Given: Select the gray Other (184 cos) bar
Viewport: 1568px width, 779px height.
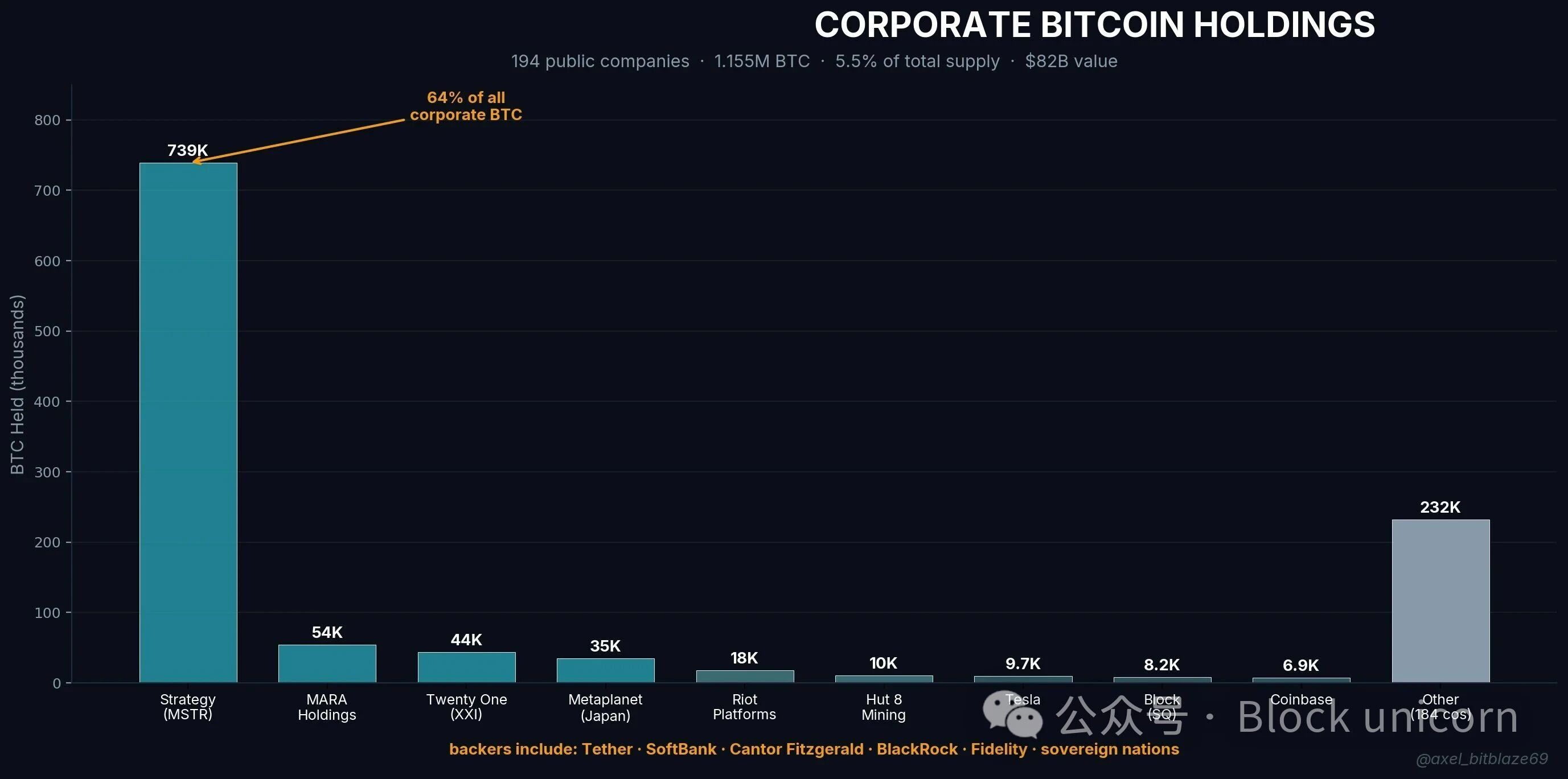Looking at the screenshot, I should [1440, 601].
